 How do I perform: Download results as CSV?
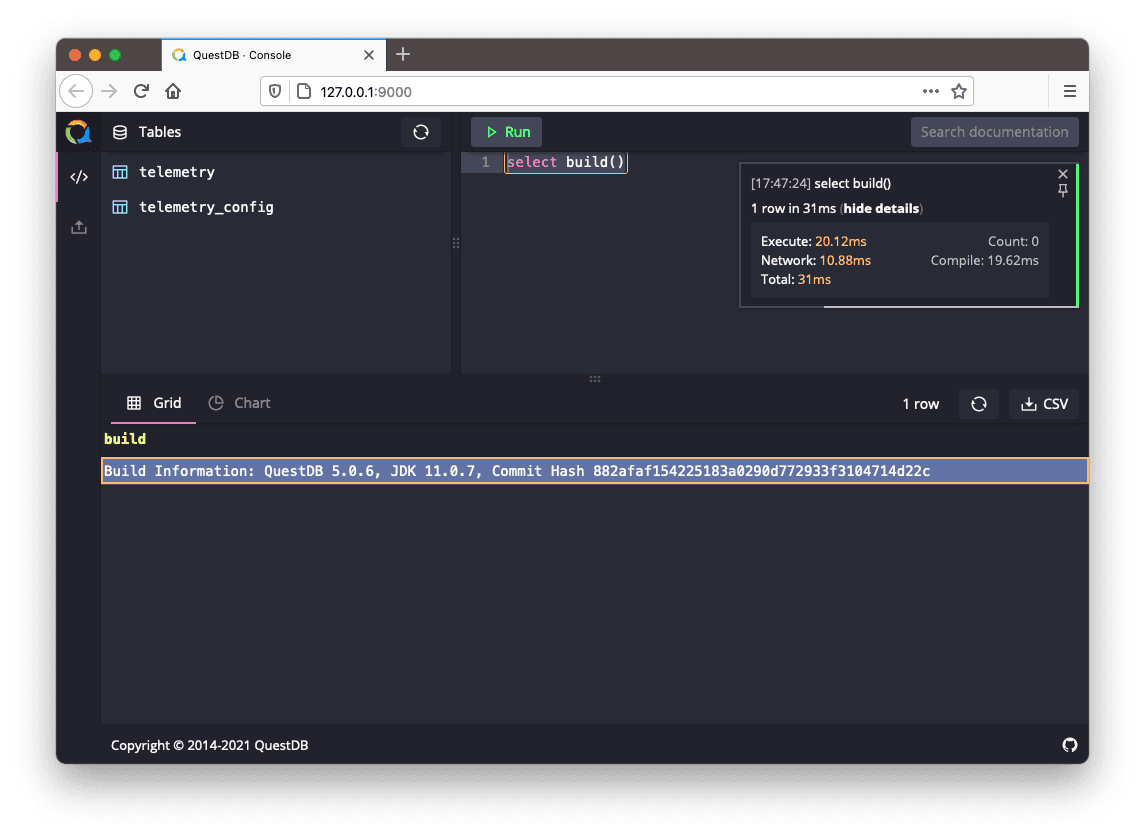tap(1044, 404)
